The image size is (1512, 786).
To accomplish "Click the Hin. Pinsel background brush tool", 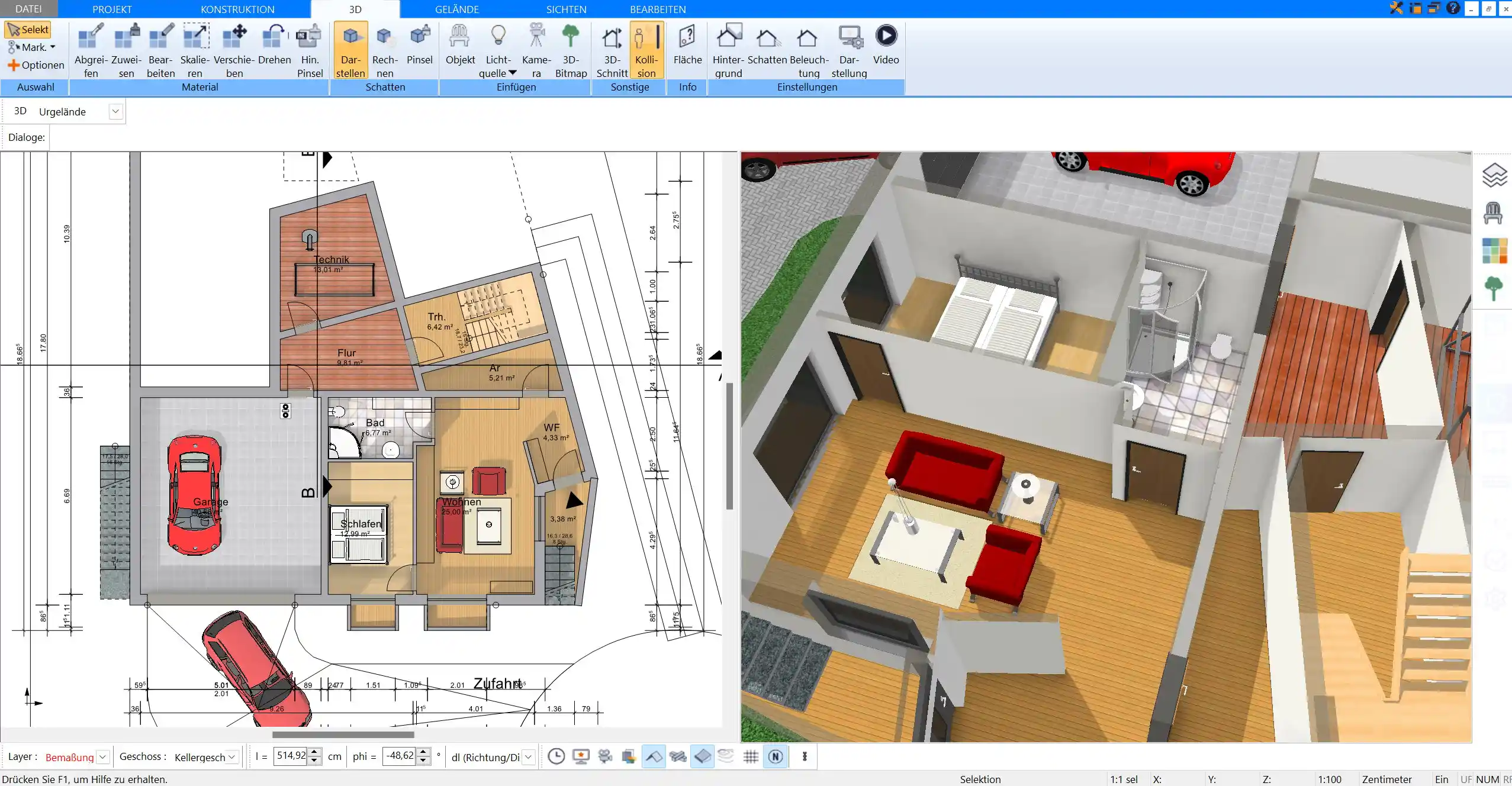I will coord(310,50).
